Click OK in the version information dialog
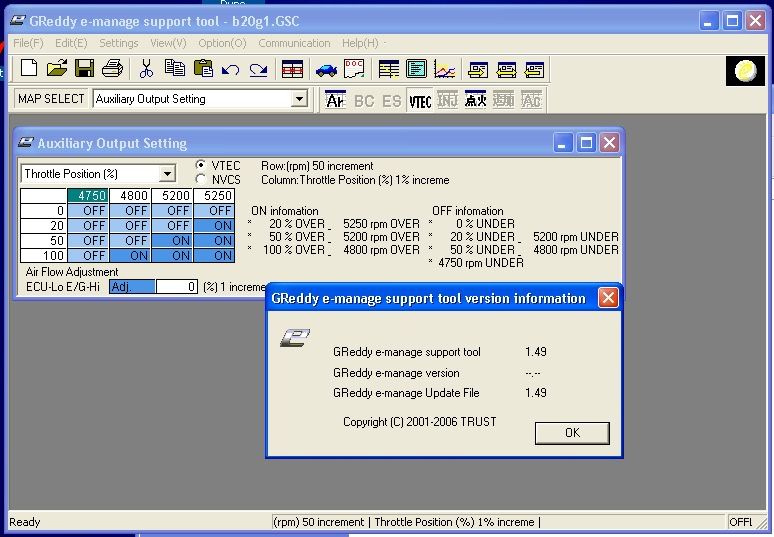The height and width of the screenshot is (537, 774). coord(572,433)
